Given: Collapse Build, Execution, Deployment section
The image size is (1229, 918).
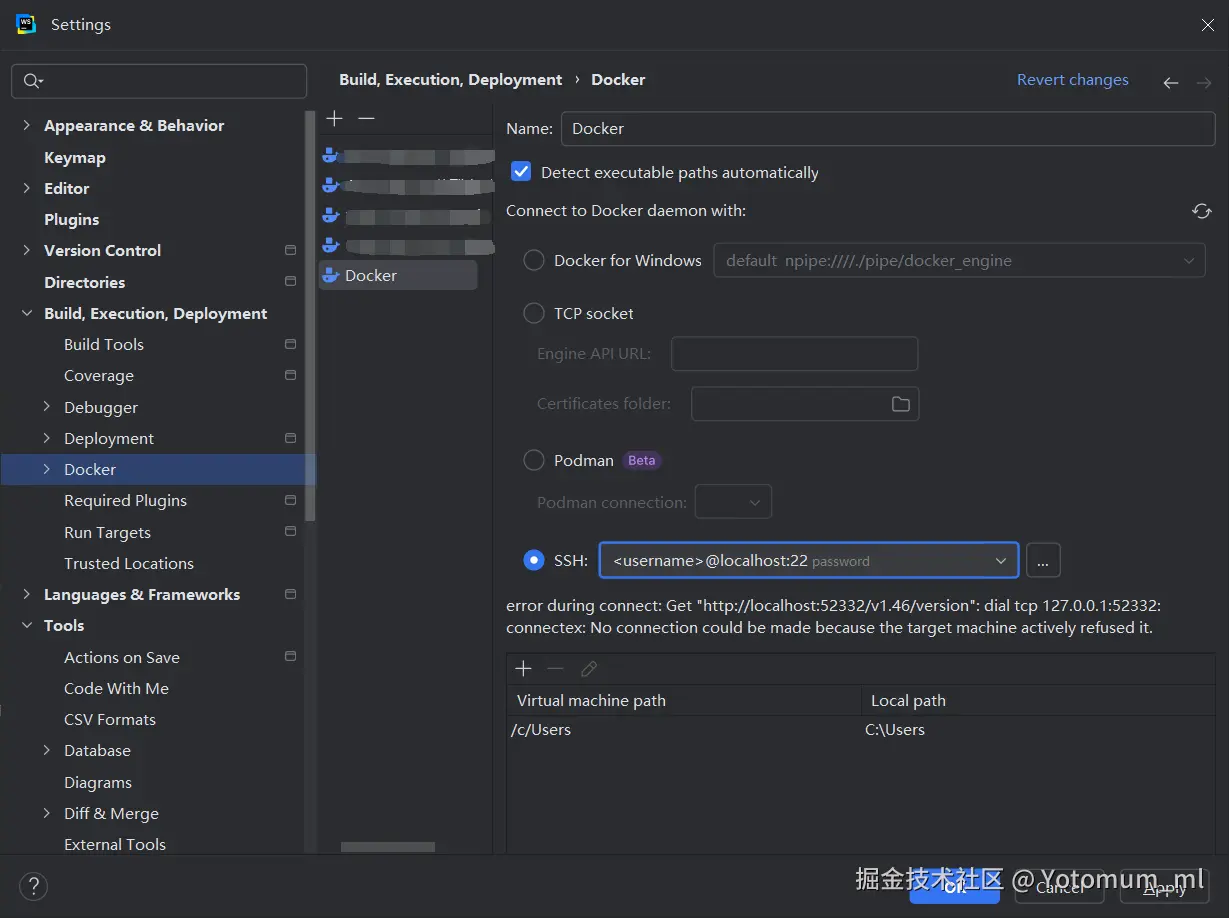Looking at the screenshot, I should [27, 313].
